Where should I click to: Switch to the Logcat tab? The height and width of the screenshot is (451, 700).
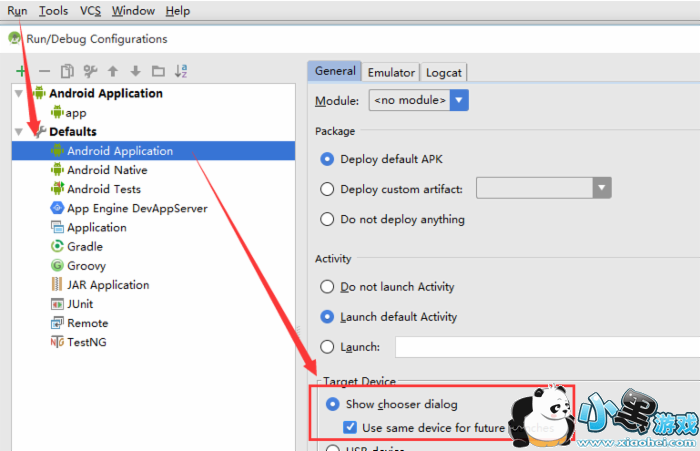(443, 72)
